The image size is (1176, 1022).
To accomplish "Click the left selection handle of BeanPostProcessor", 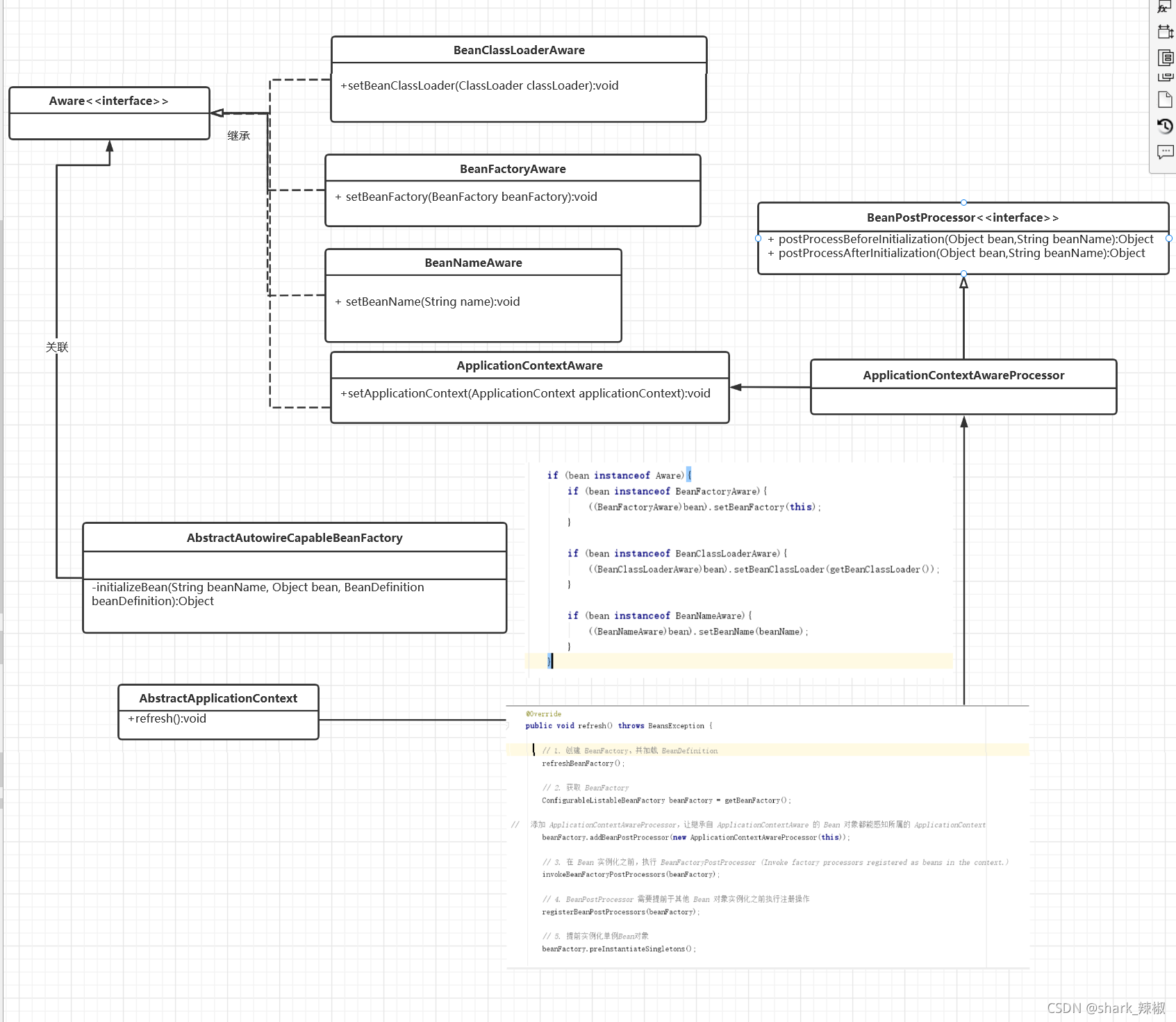I will click(758, 238).
